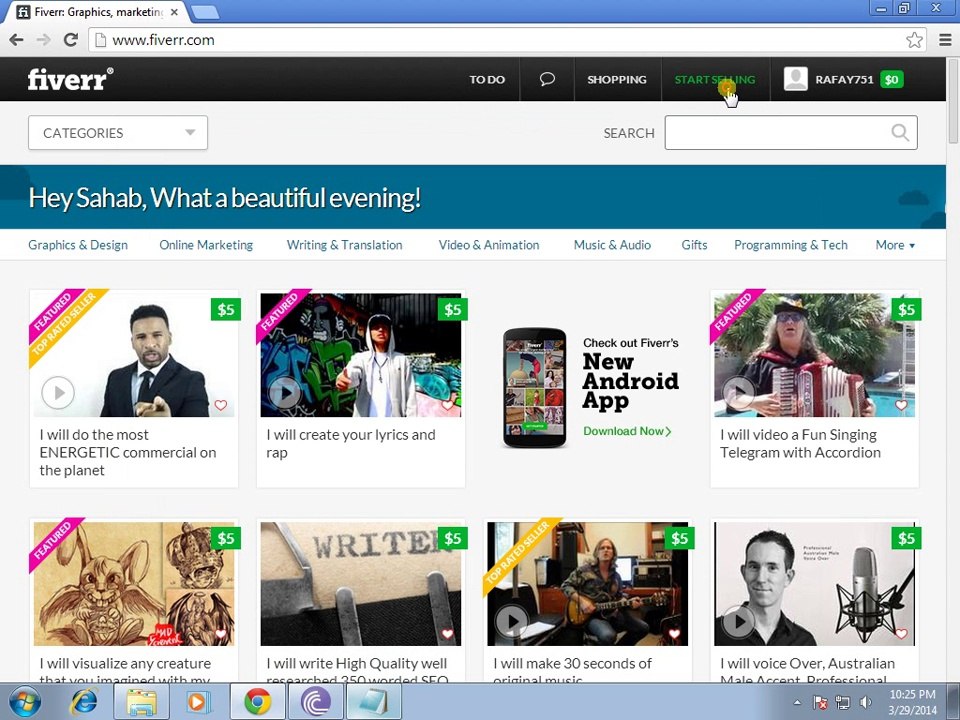Open a new browser tab

point(204,12)
